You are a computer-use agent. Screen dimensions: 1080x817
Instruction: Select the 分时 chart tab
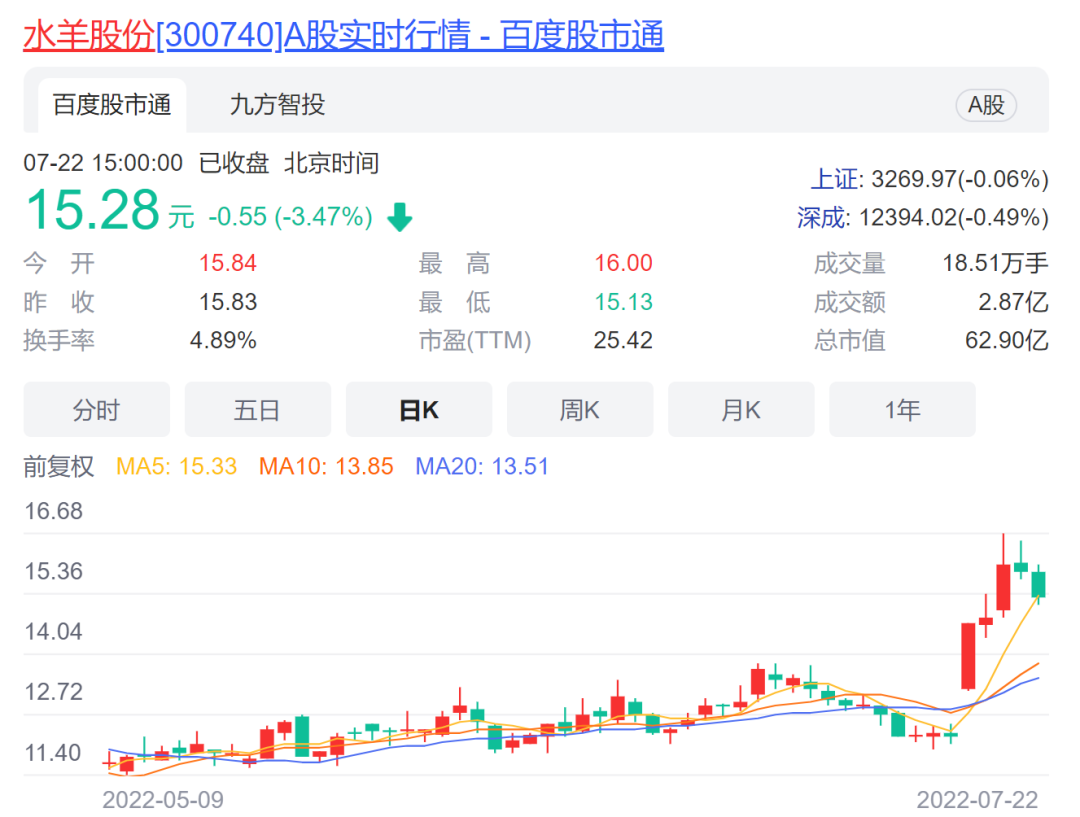point(96,410)
